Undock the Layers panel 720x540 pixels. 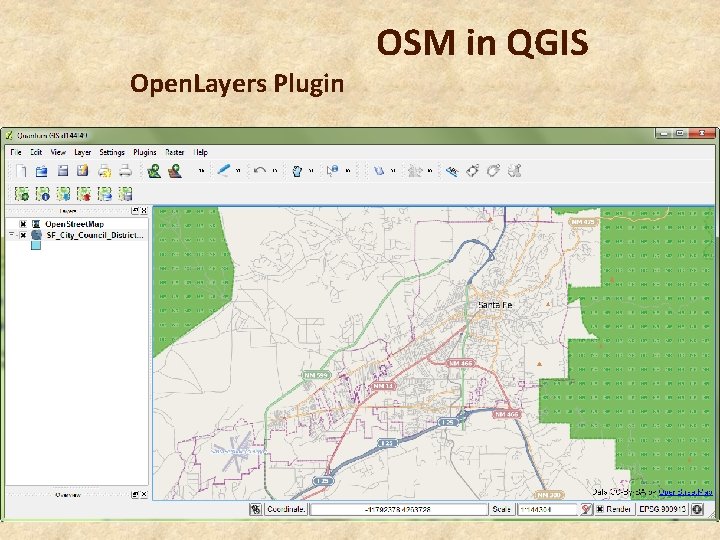click(x=135, y=210)
